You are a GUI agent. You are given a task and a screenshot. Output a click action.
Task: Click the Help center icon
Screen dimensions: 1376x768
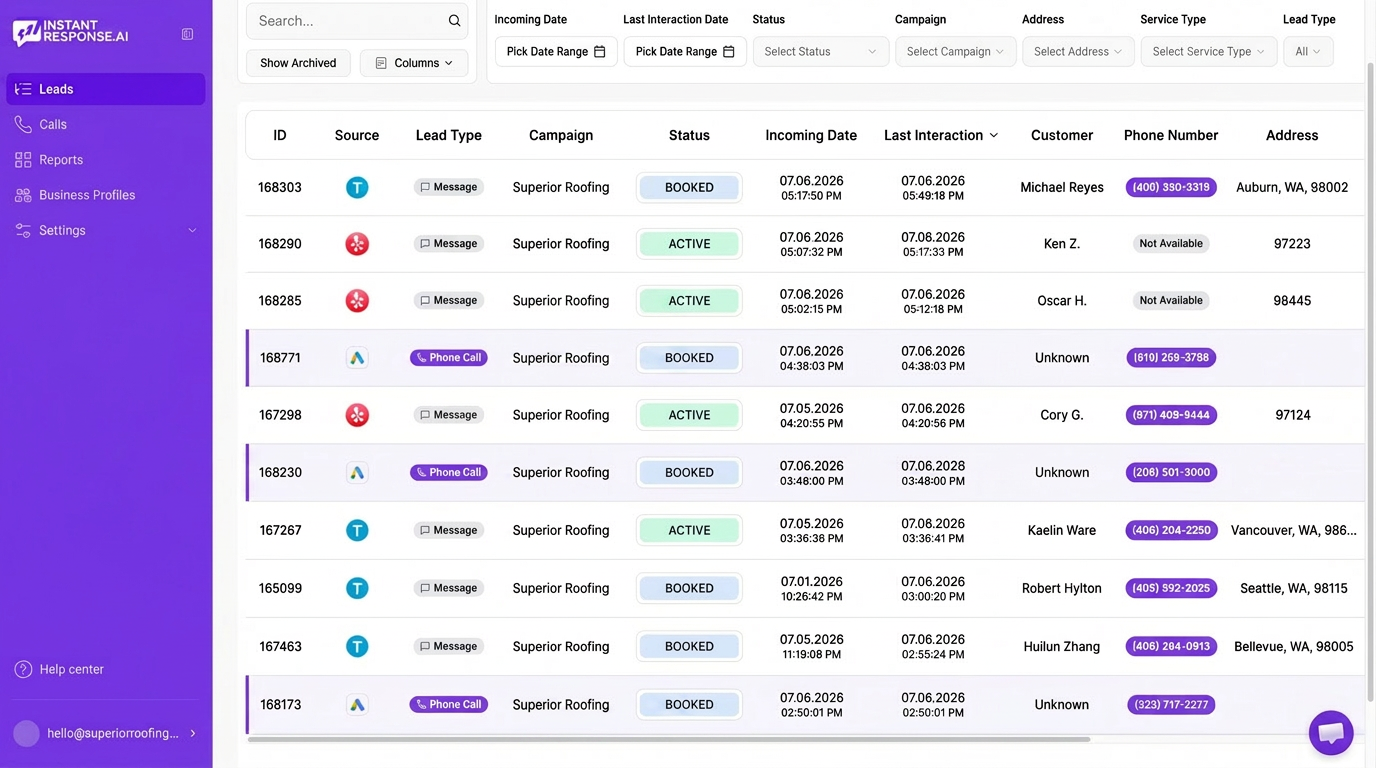point(23,669)
